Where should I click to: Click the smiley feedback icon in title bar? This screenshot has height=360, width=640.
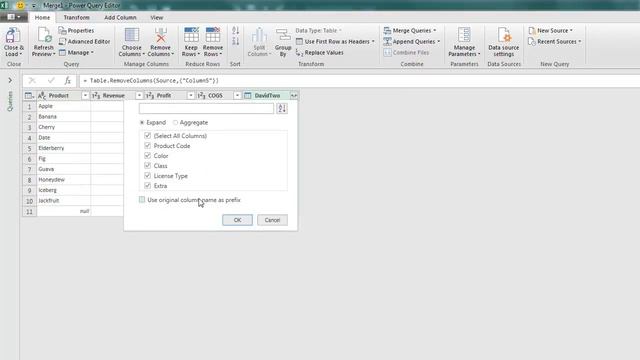(20, 5)
